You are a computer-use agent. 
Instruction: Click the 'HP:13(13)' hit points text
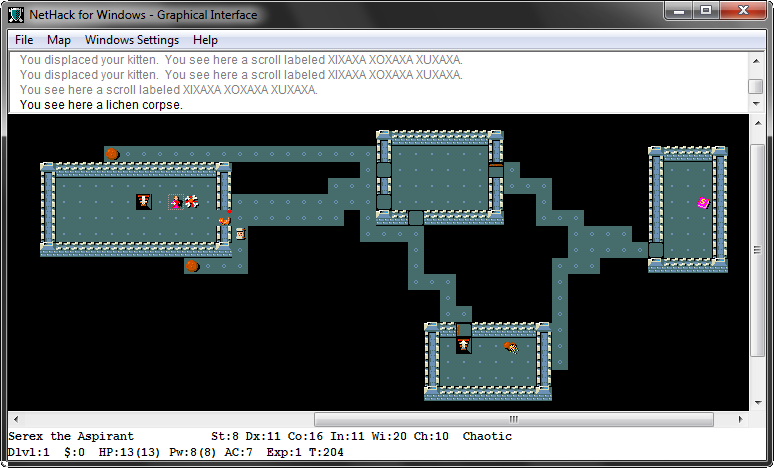point(129,452)
